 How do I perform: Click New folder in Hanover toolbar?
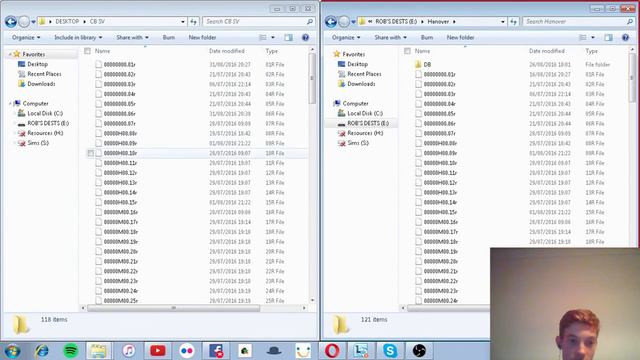coord(460,38)
